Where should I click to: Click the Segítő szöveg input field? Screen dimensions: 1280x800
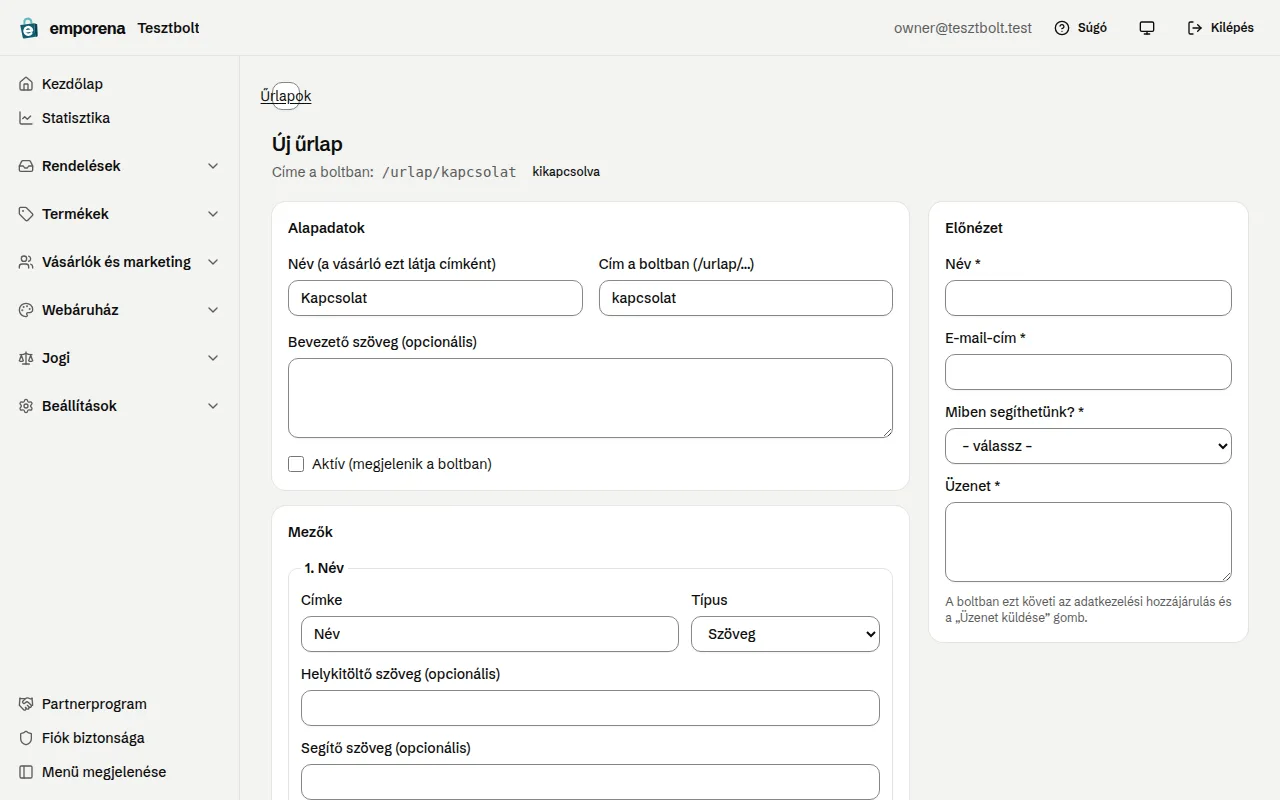pos(590,782)
